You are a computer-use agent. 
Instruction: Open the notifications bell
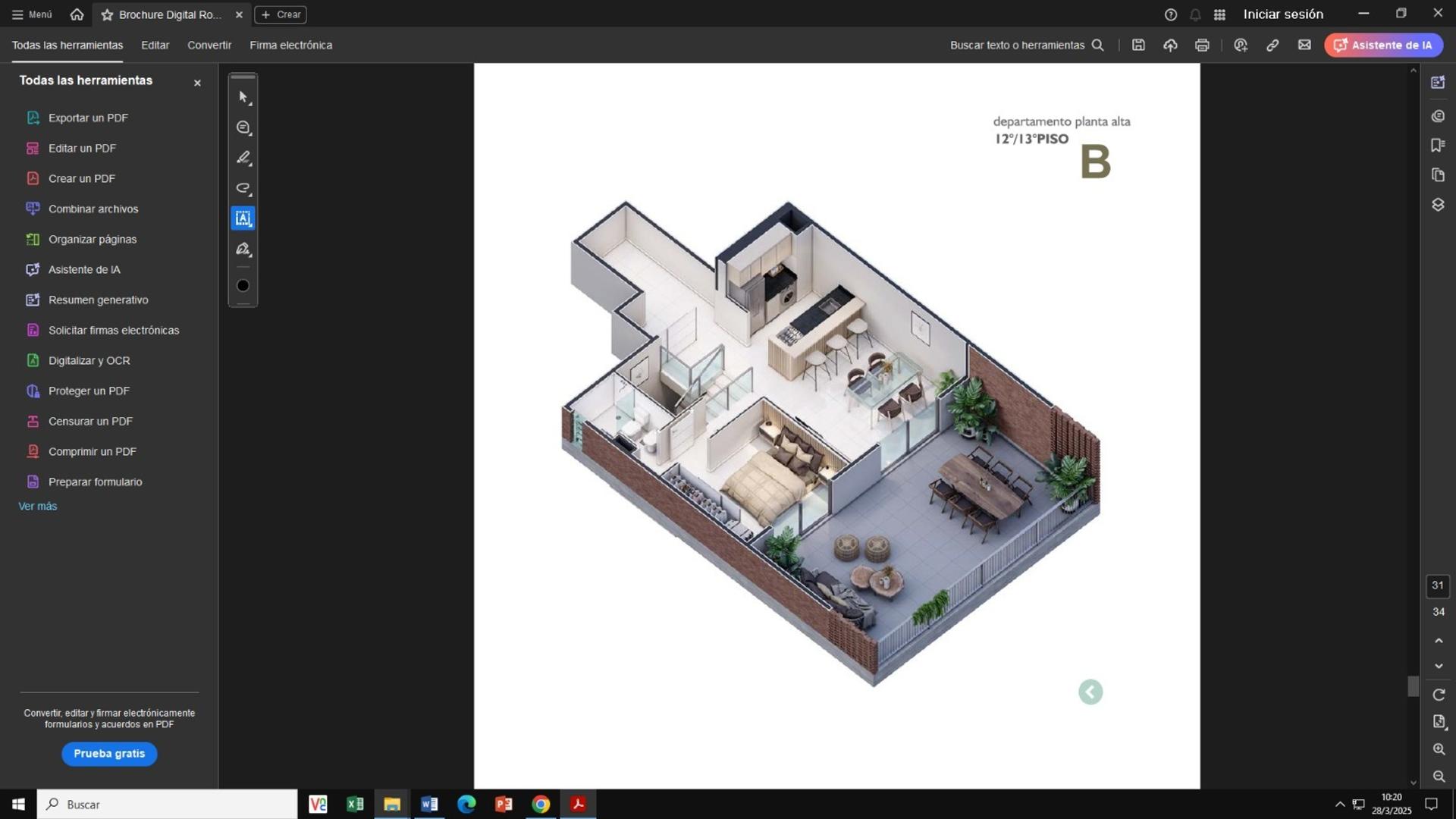(x=1195, y=14)
